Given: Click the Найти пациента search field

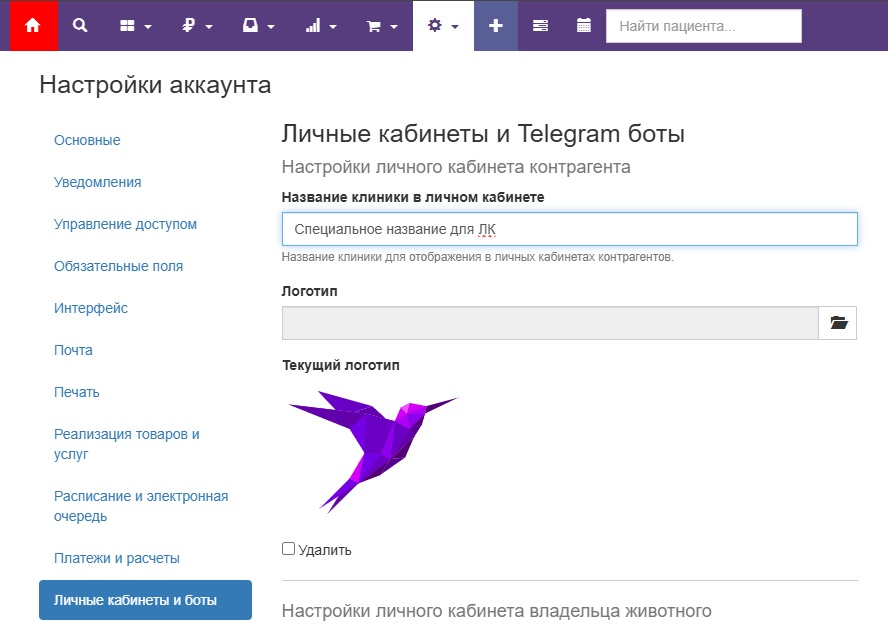Looking at the screenshot, I should [703, 26].
